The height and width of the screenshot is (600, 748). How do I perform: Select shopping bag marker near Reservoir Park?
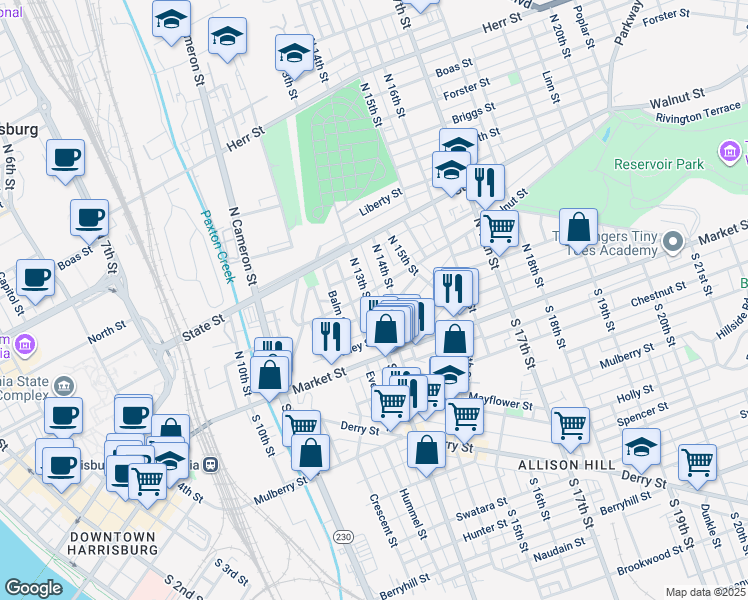[x=579, y=229]
